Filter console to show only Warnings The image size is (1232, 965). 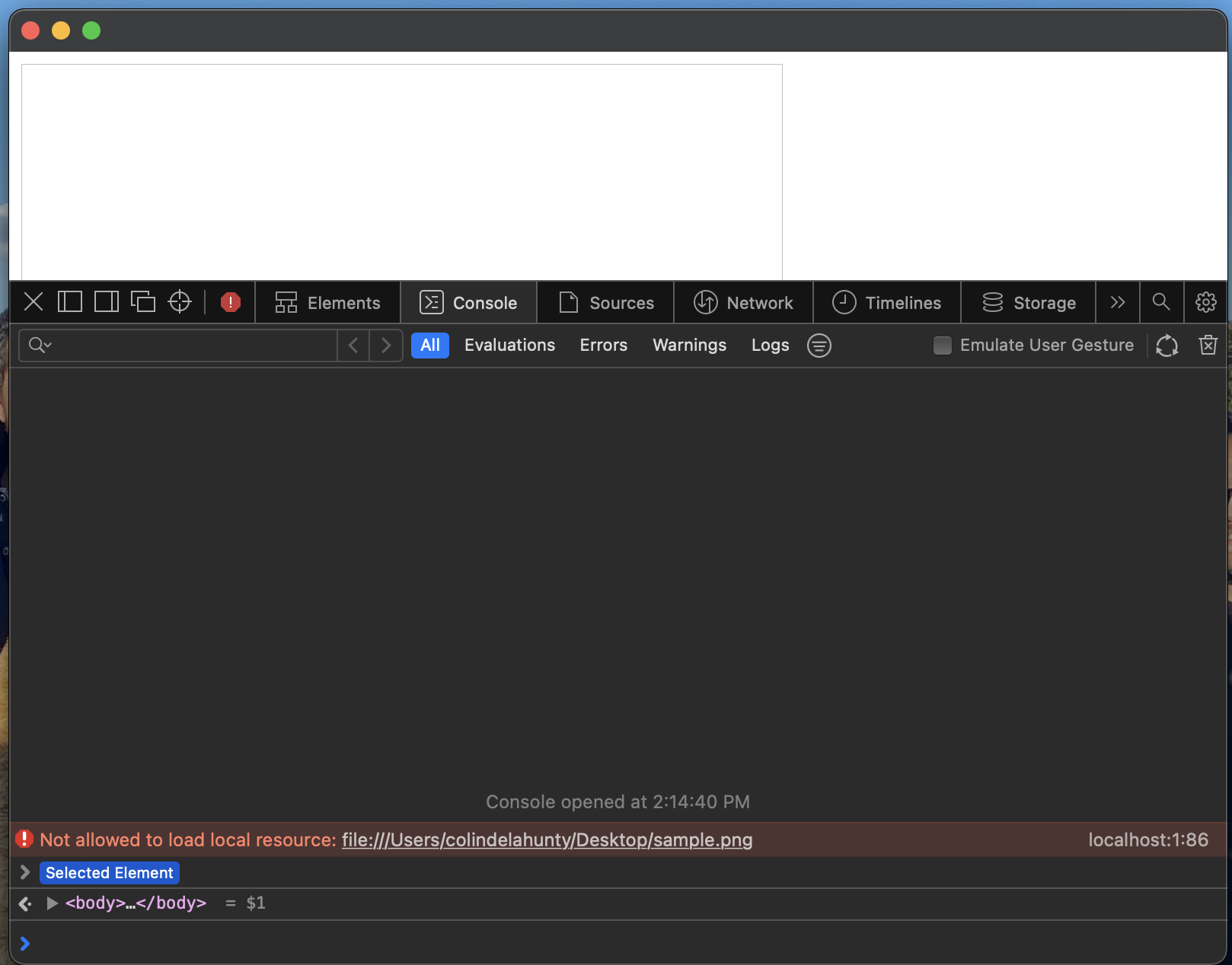[689, 346]
